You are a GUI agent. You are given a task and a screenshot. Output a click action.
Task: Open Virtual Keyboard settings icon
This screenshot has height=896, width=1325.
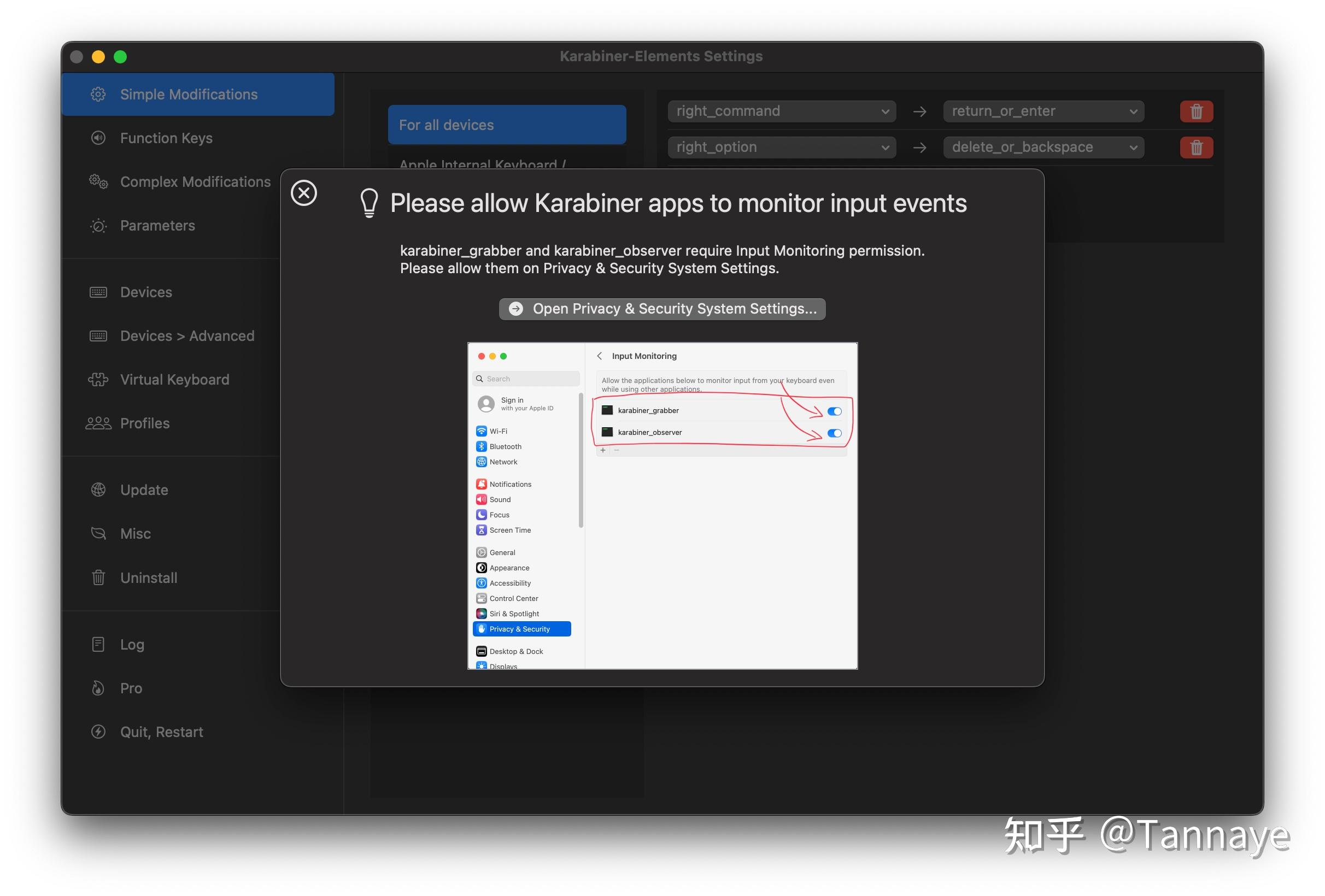pos(98,379)
